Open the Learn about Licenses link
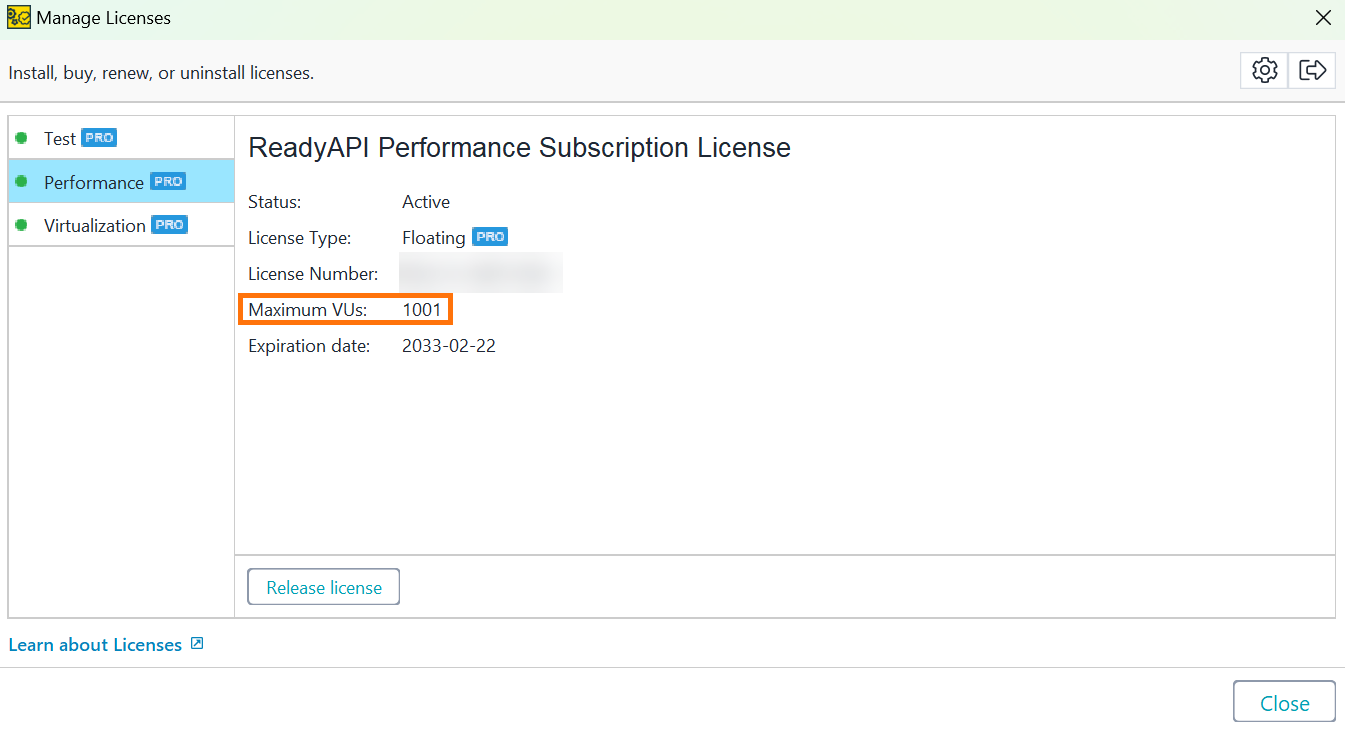Image resolution: width=1345 pixels, height=731 pixels. coord(95,644)
